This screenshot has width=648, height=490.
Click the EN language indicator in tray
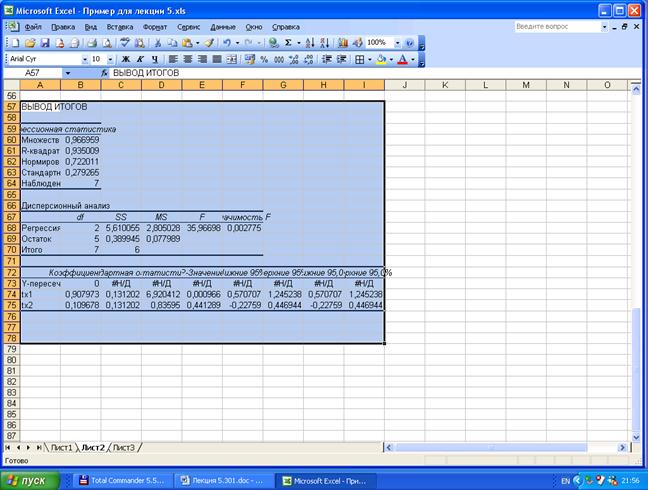[x=565, y=481]
